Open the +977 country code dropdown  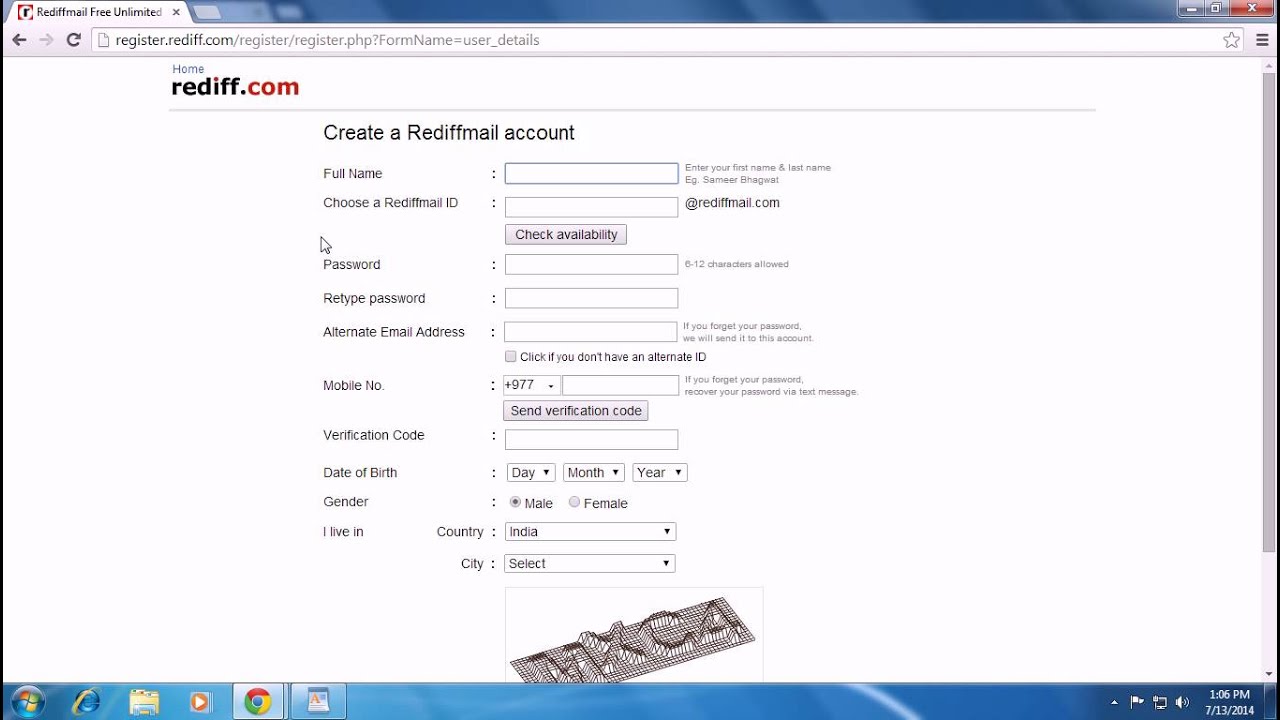pos(531,385)
